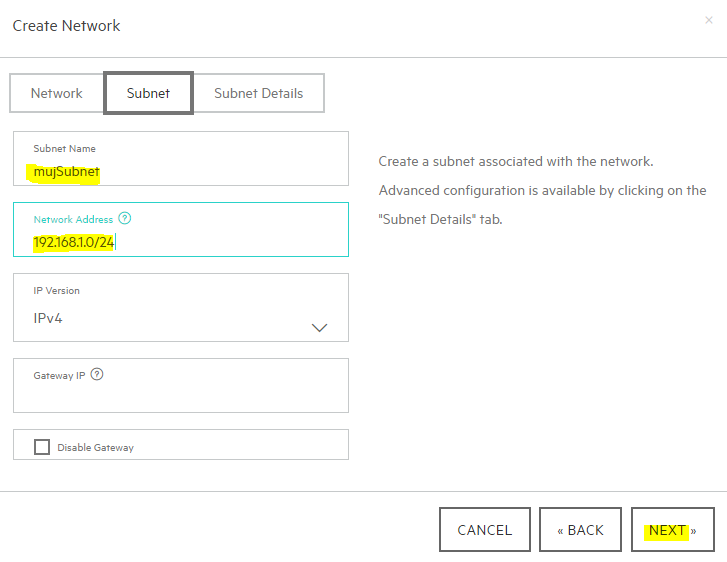Open the Gateway IP help icon
This screenshot has height=562, width=727.
click(x=97, y=374)
